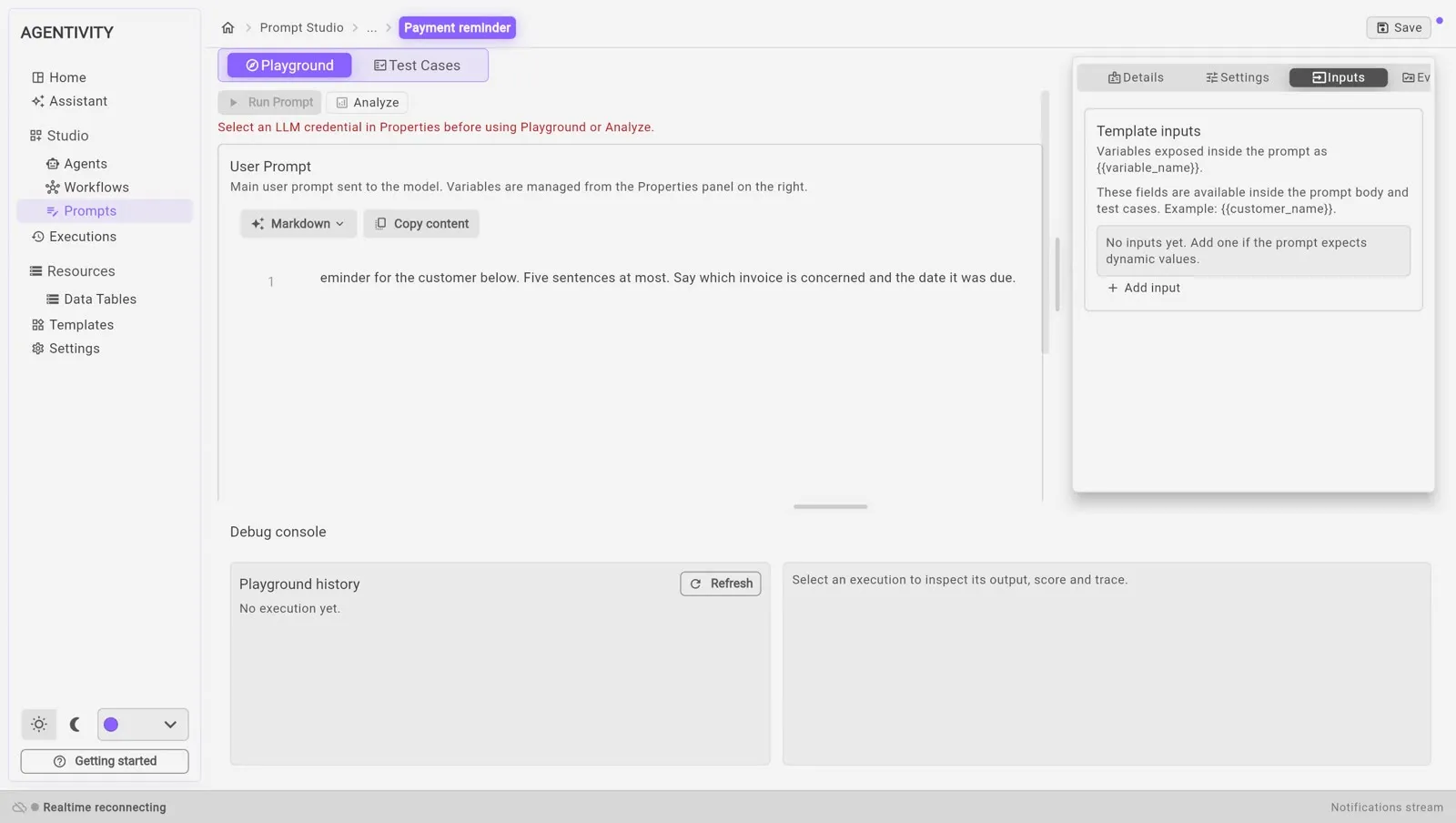Expand the breadcrumb ellipsis
Viewport: 1456px width, 823px height.
coord(371,27)
